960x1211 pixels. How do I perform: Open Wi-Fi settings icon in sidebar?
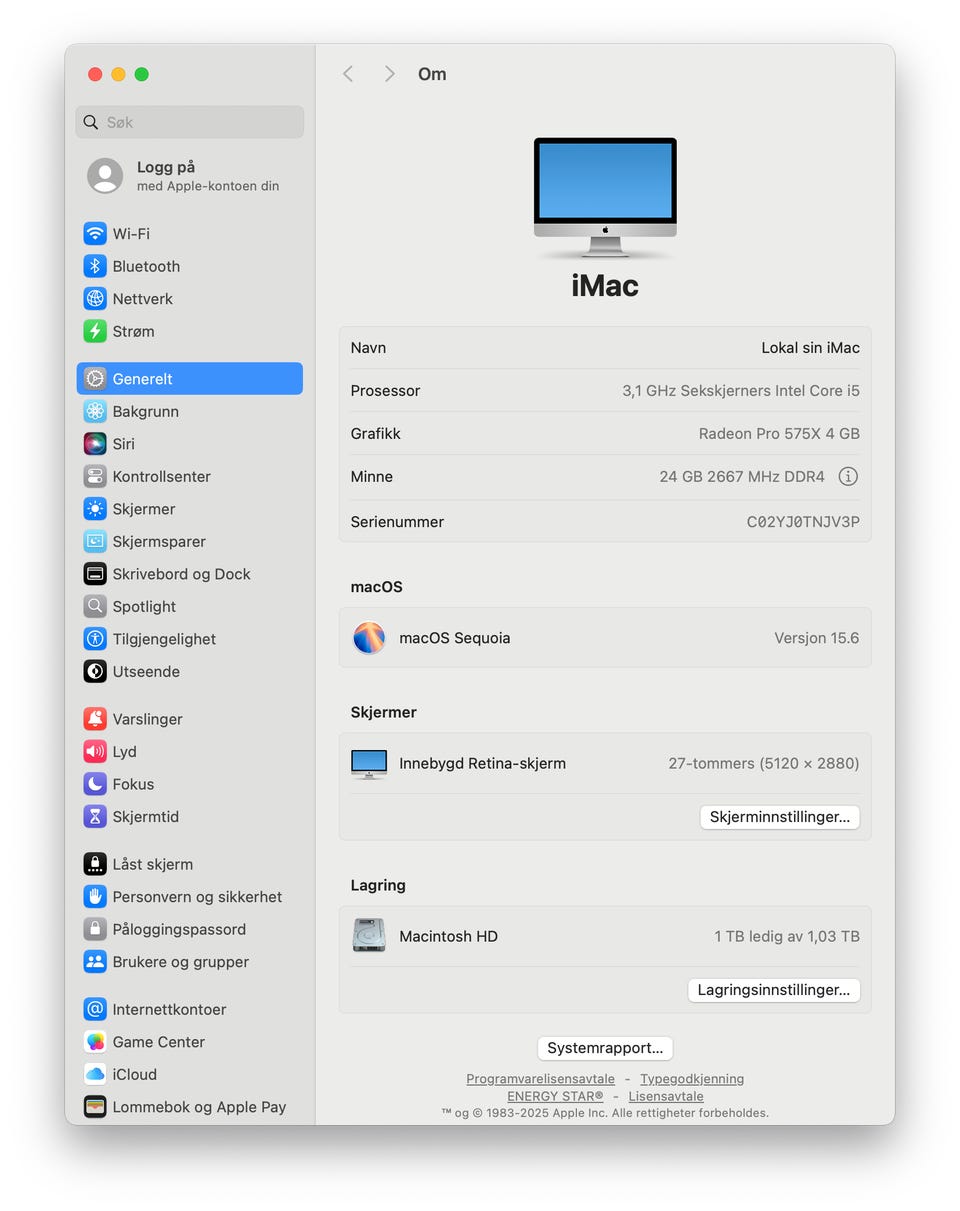tap(95, 234)
